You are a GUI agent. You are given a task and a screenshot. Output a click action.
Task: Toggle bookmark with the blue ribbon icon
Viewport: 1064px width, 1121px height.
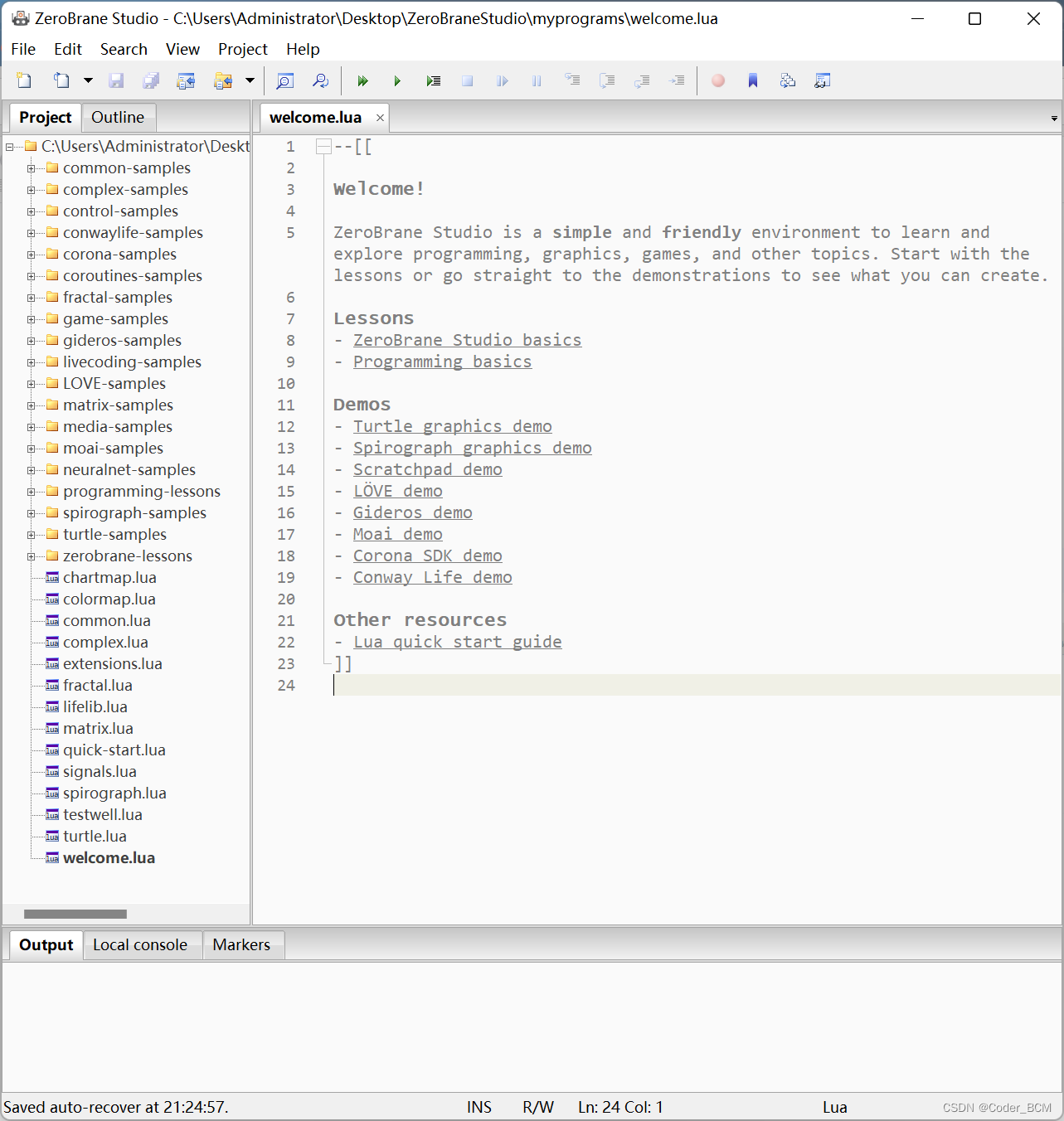tap(753, 80)
